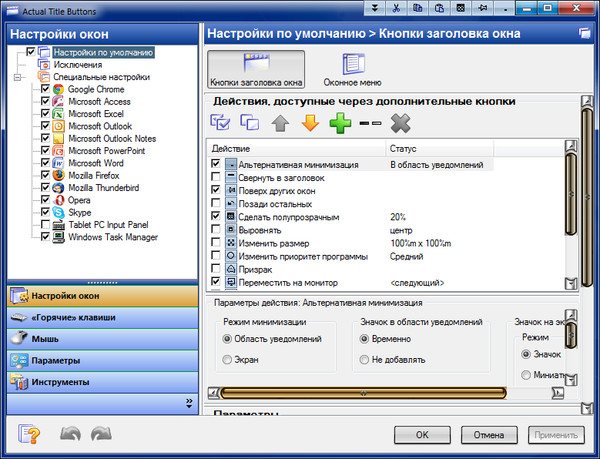Click the Отмена button
The height and width of the screenshot is (459, 600).
pyautogui.click(x=489, y=435)
